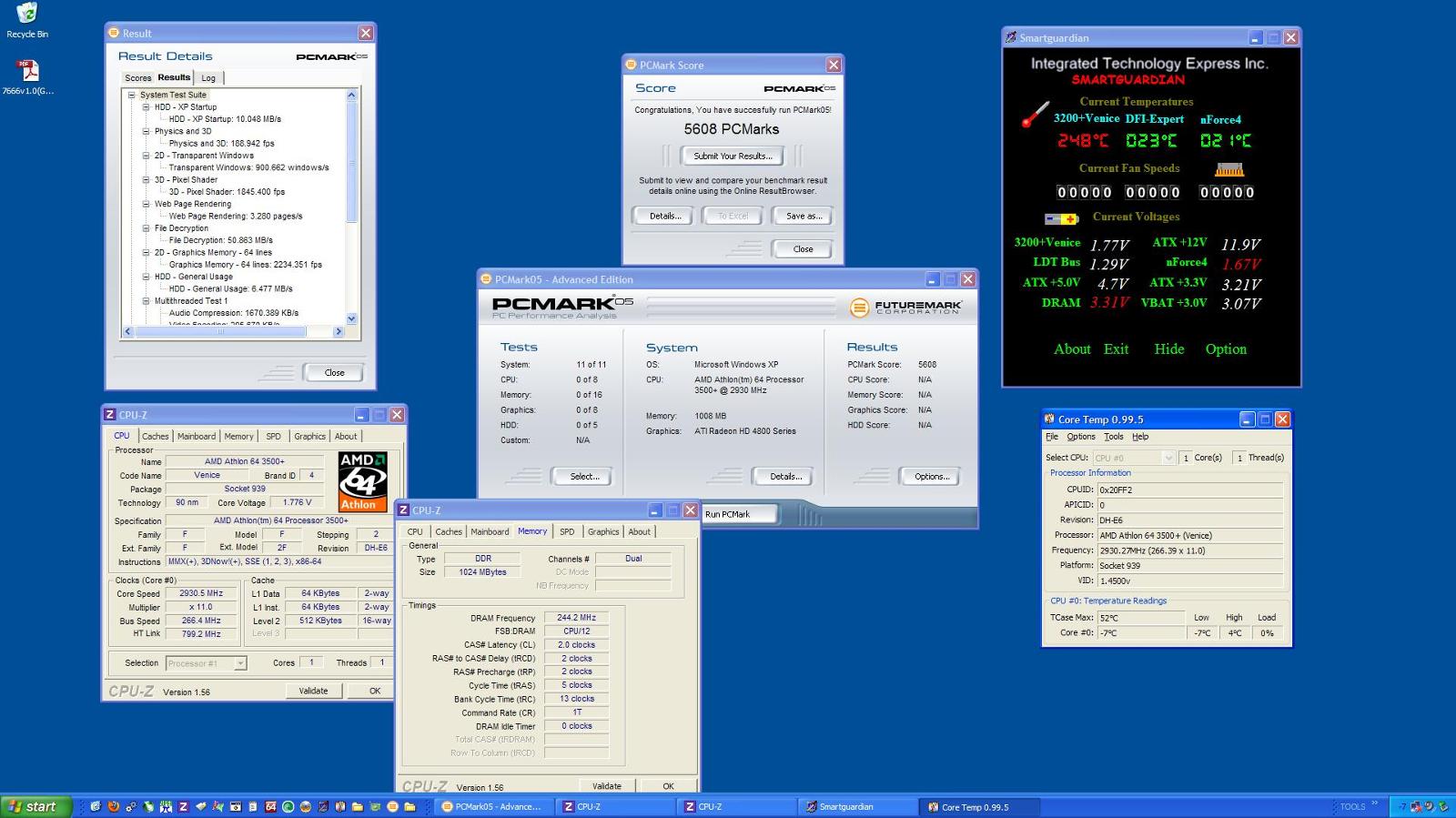Click the -7 temperature tray icon

point(1402,806)
